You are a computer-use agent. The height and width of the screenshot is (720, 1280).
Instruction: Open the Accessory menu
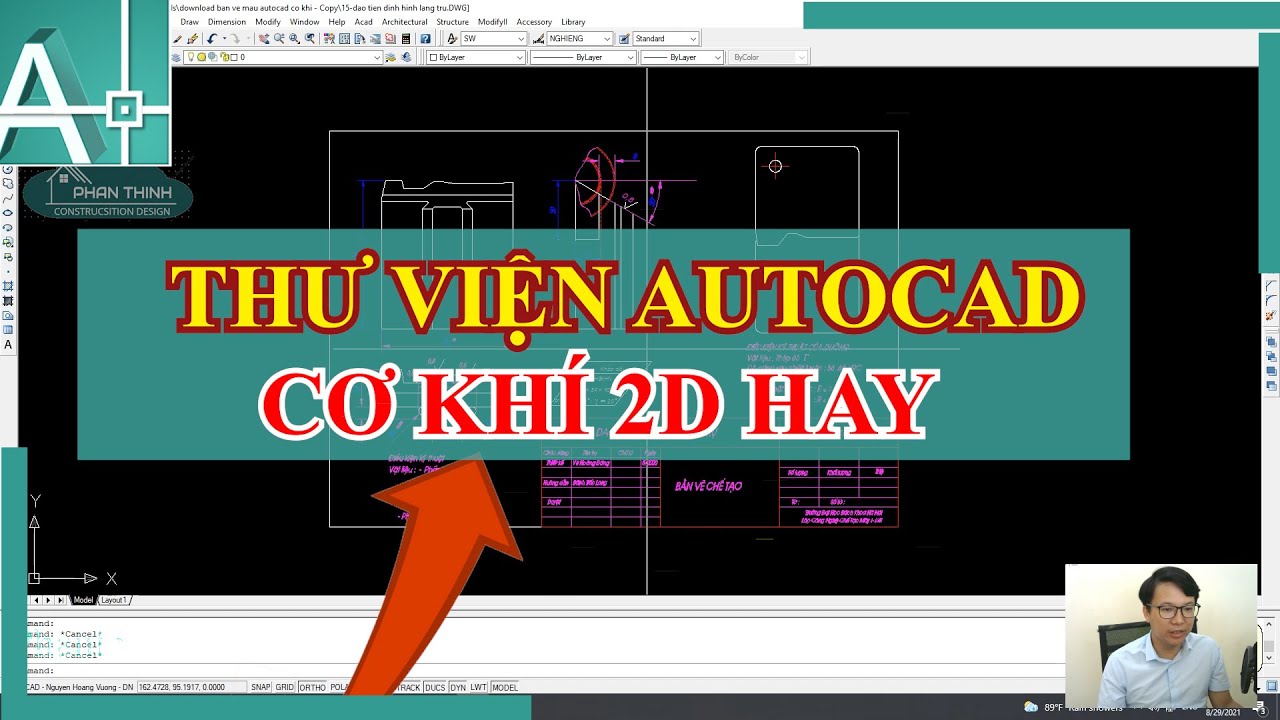tap(534, 22)
